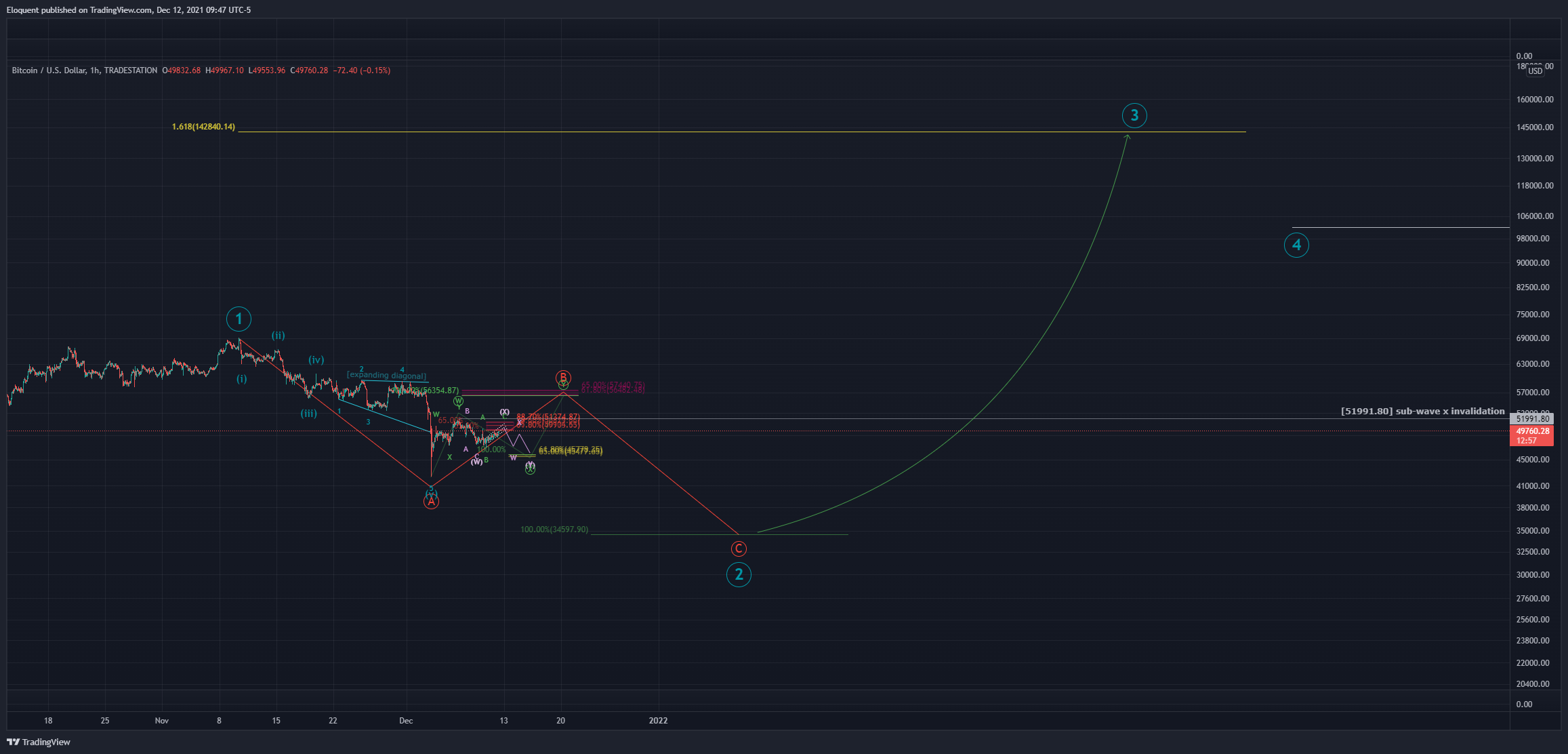Select the 100.00%(56354.87) green label
This screenshot has width=1568, height=754.
[425, 391]
